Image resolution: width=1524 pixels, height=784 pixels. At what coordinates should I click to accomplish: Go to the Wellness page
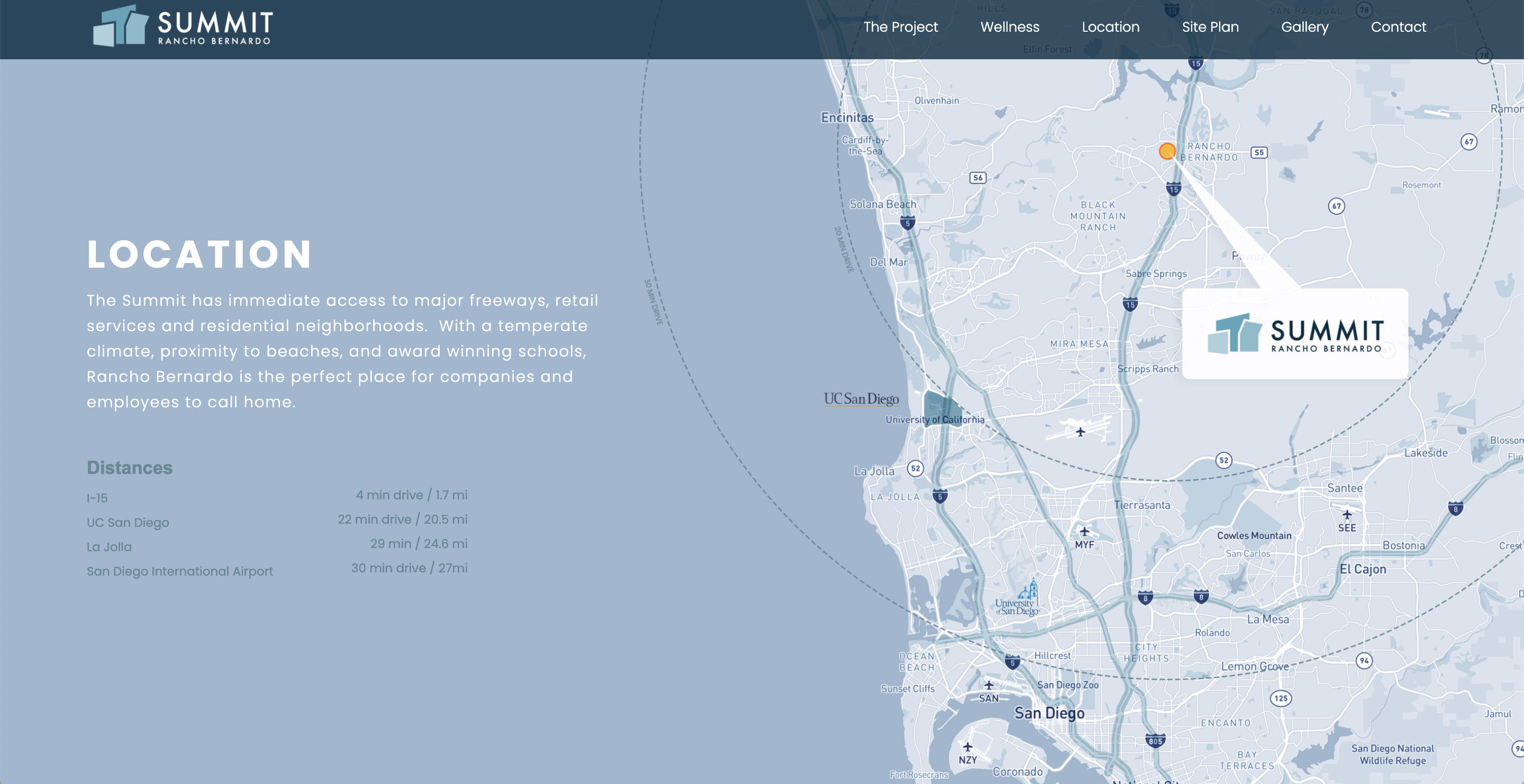(1009, 27)
